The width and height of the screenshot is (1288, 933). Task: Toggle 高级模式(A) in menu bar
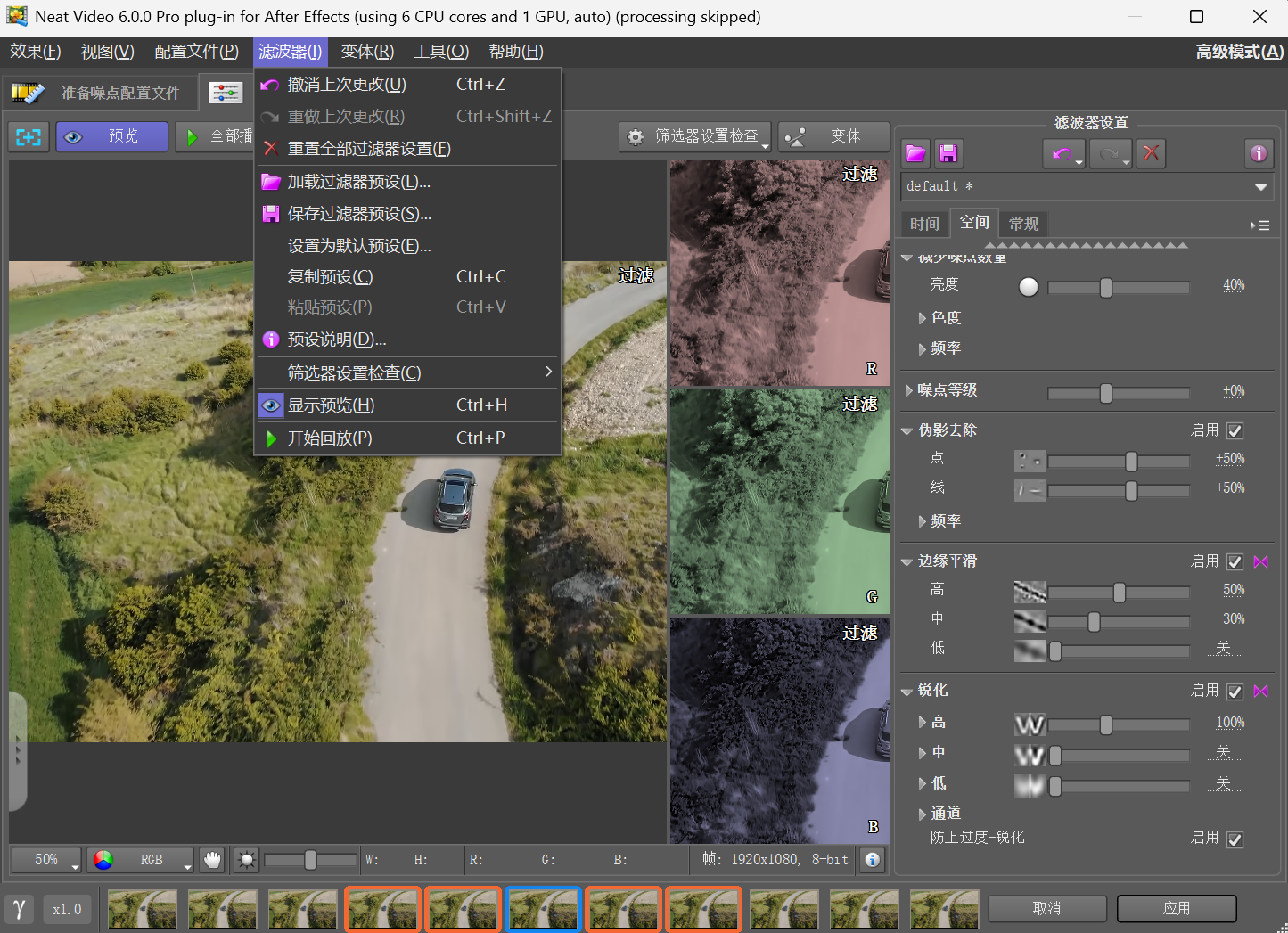[x=1239, y=52]
